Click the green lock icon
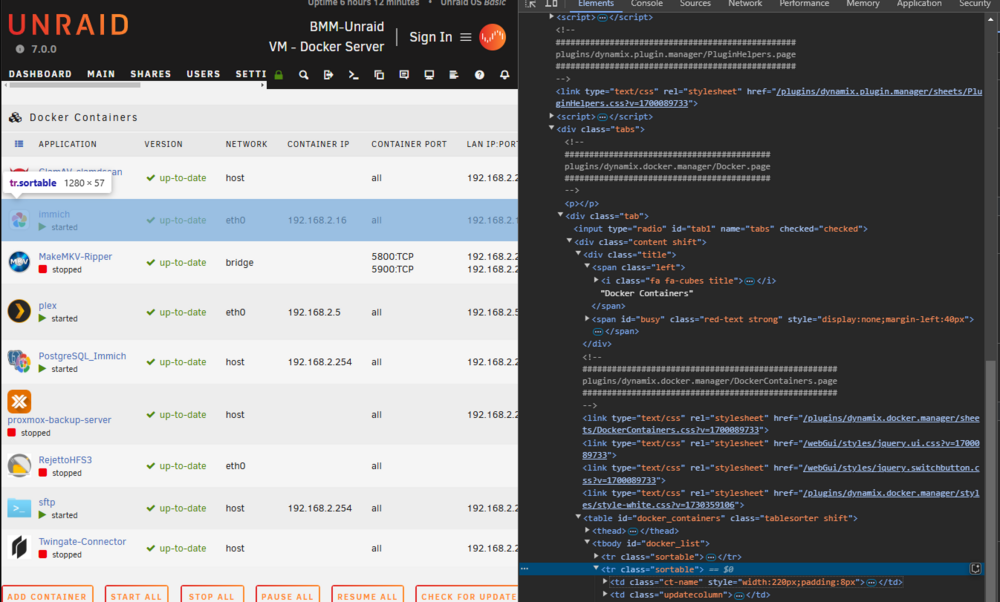 click(279, 75)
